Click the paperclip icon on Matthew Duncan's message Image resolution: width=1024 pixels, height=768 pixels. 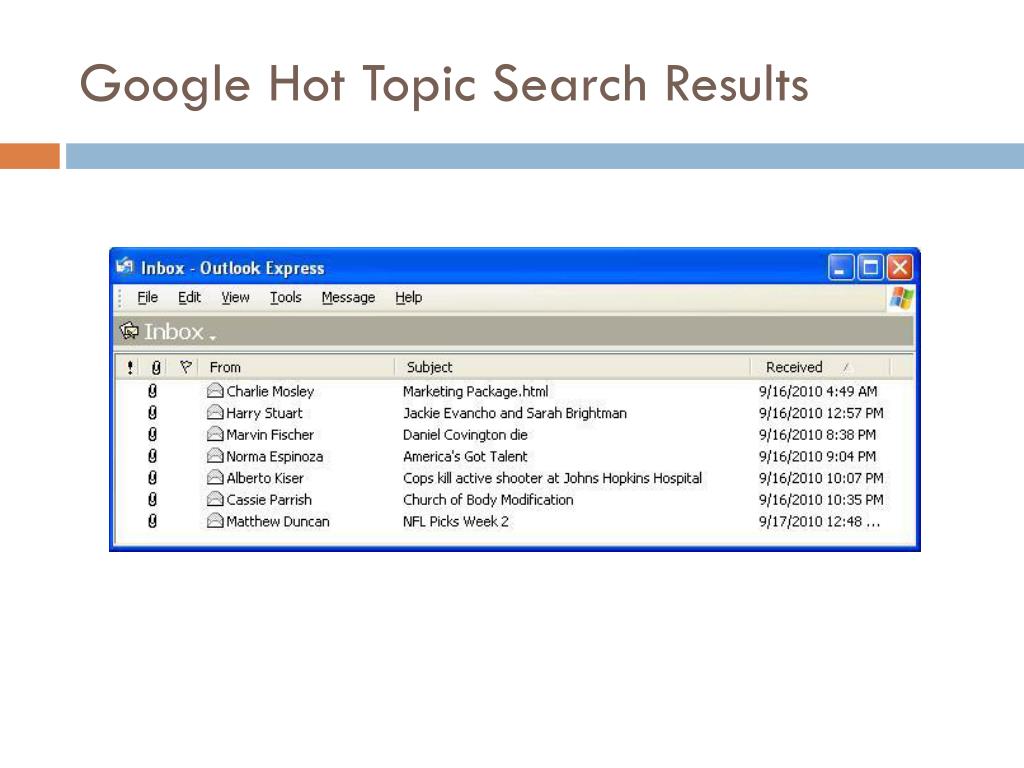click(152, 521)
